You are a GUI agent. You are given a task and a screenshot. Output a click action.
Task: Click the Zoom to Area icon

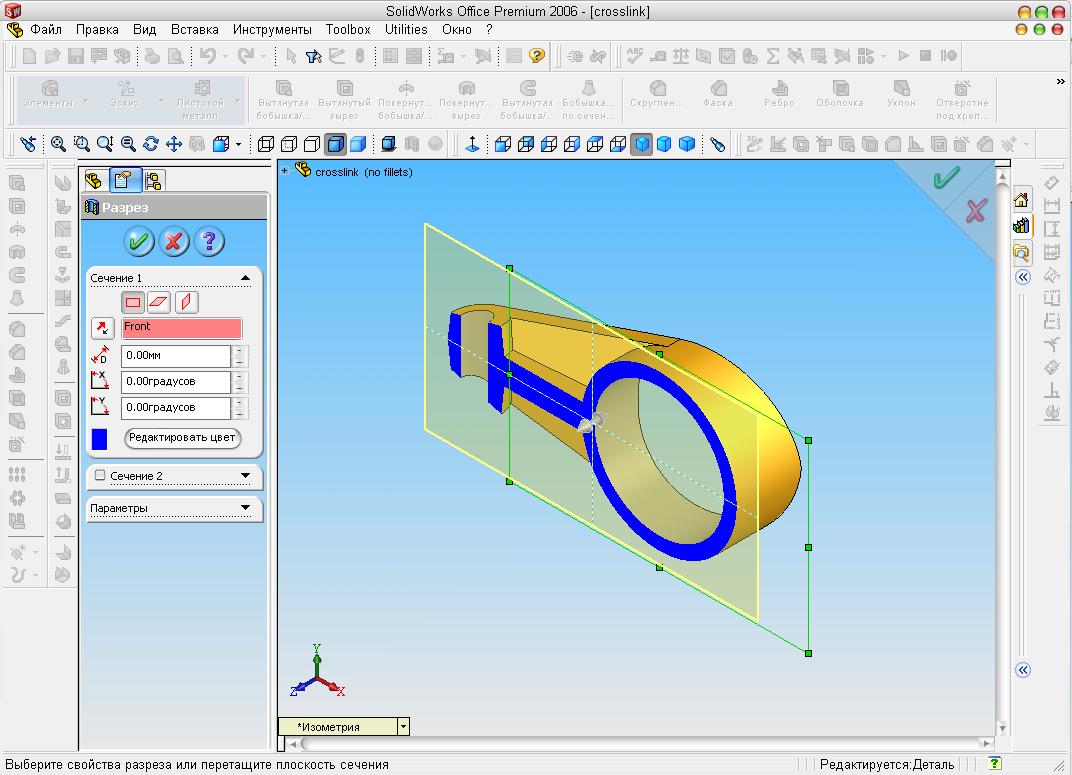click(x=81, y=144)
